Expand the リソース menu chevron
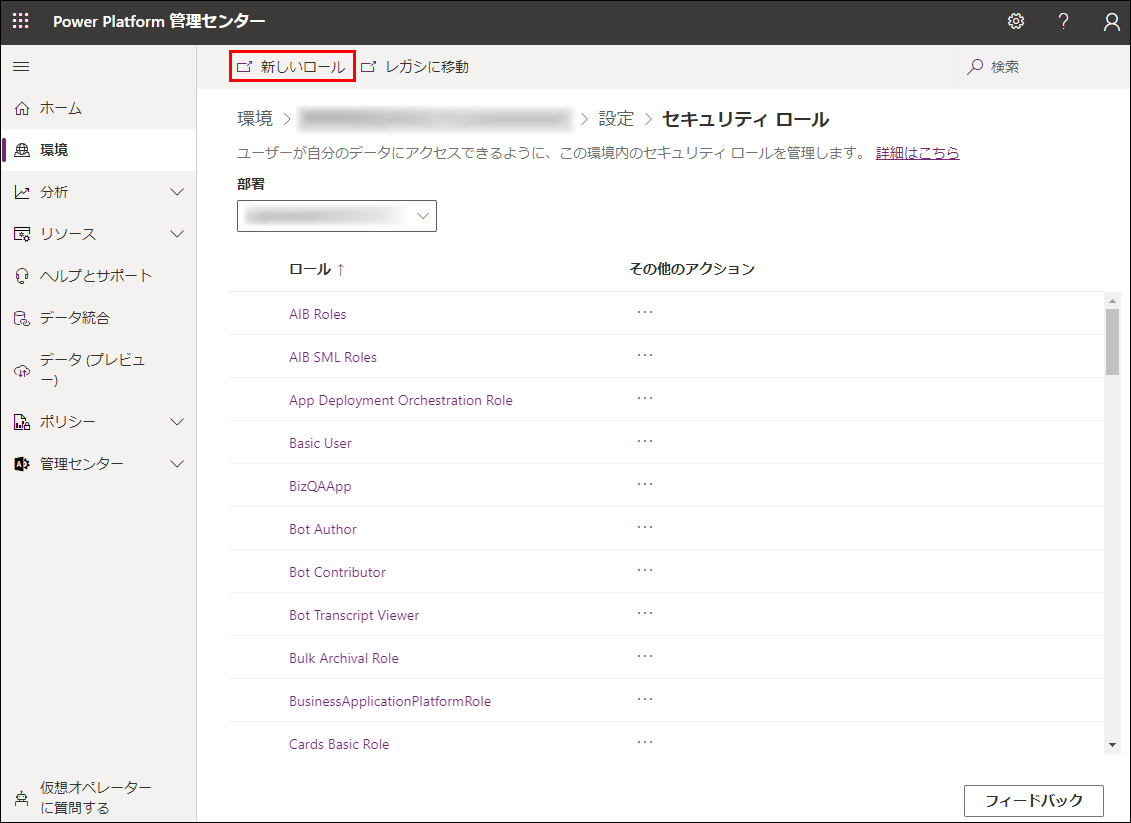 pyautogui.click(x=177, y=234)
